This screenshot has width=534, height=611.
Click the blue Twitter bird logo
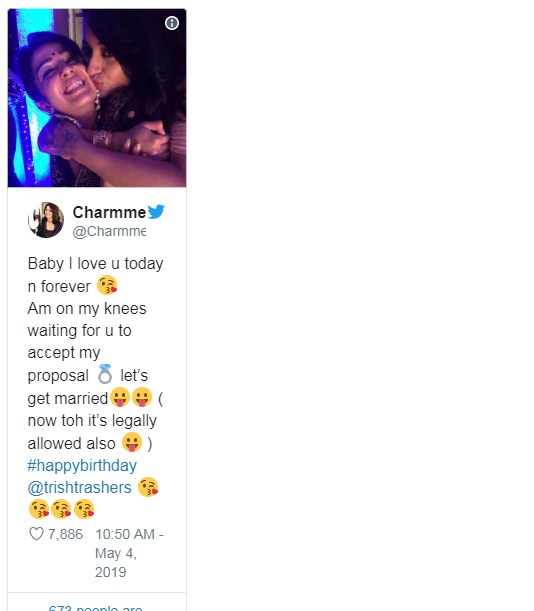[x=156, y=212]
